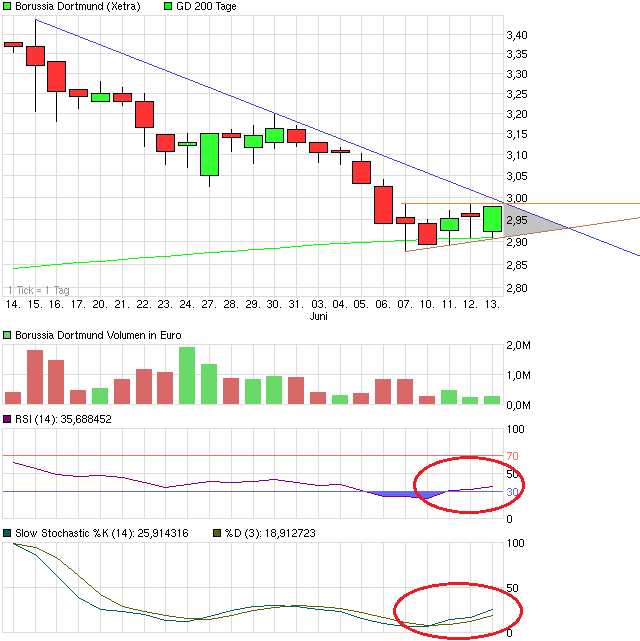
Task: Click the blue 30 RSI level label
Action: [x=512, y=492]
